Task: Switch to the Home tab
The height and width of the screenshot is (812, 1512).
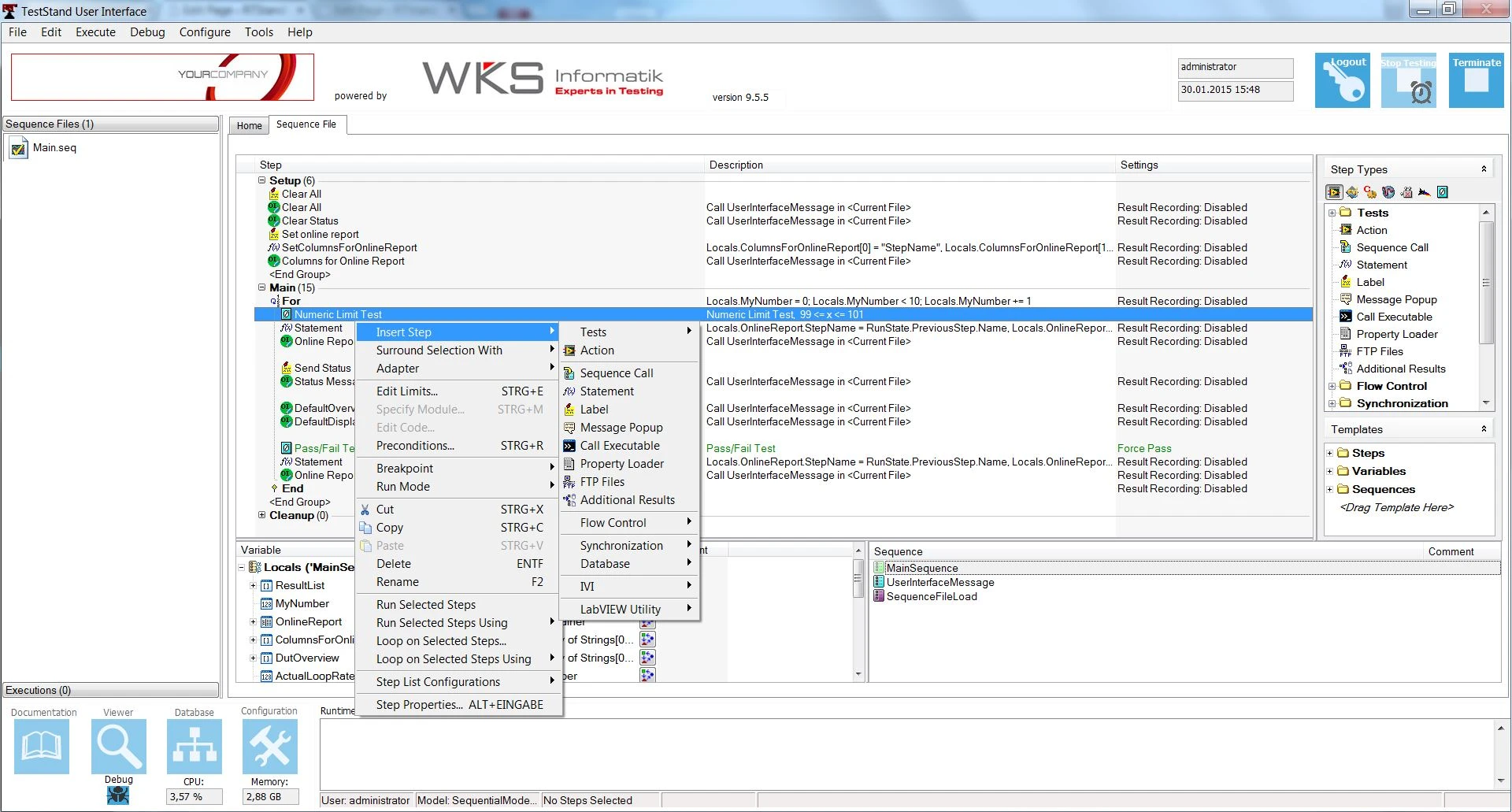Action: [250, 125]
